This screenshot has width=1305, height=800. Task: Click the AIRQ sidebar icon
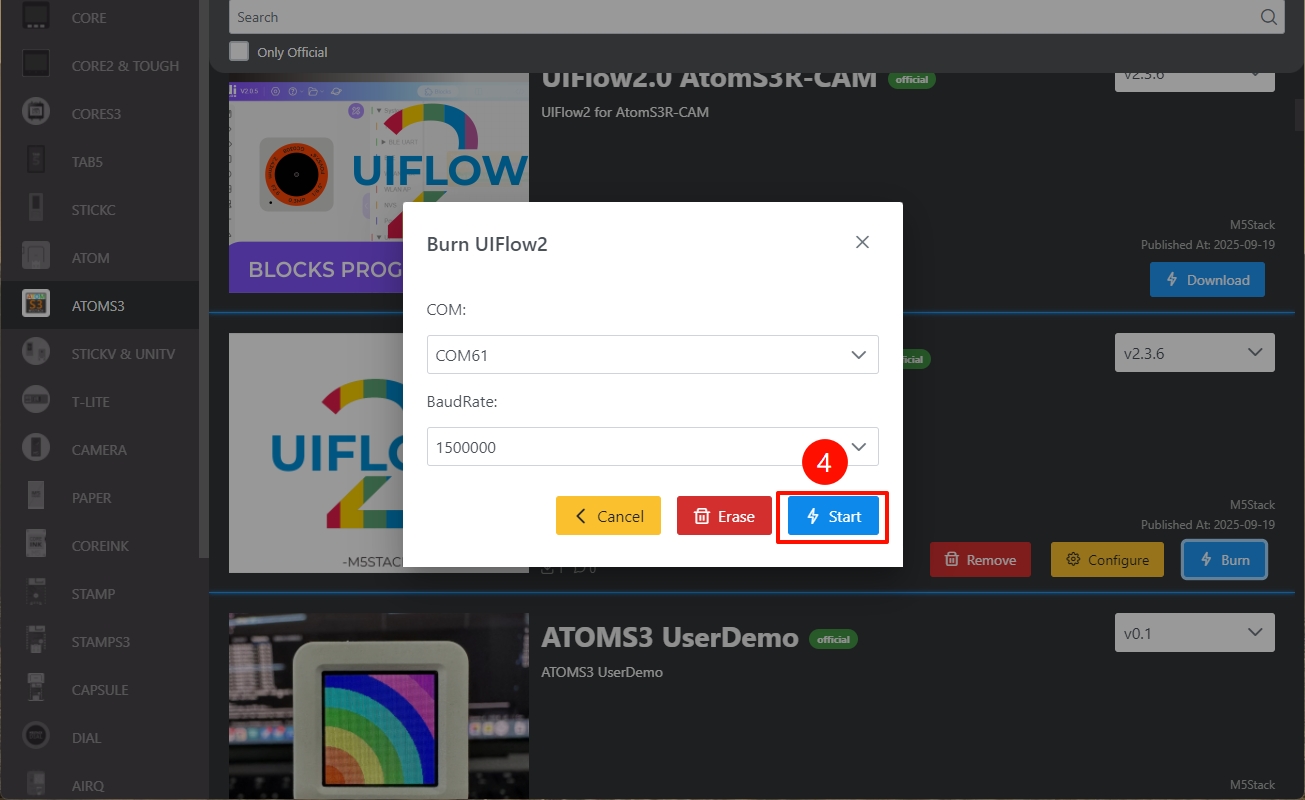(36, 785)
